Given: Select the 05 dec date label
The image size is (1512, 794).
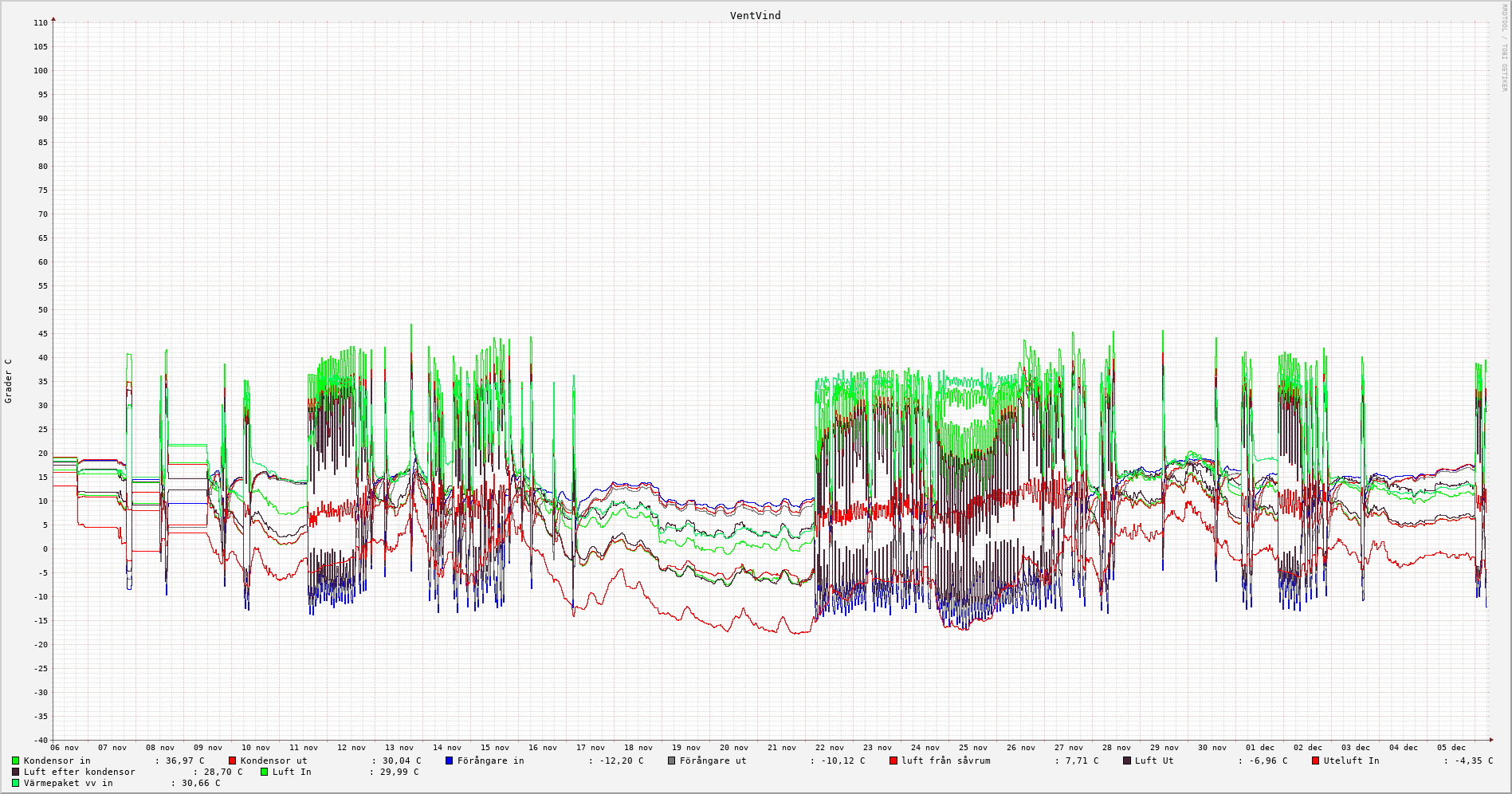Looking at the screenshot, I should coord(1451,748).
